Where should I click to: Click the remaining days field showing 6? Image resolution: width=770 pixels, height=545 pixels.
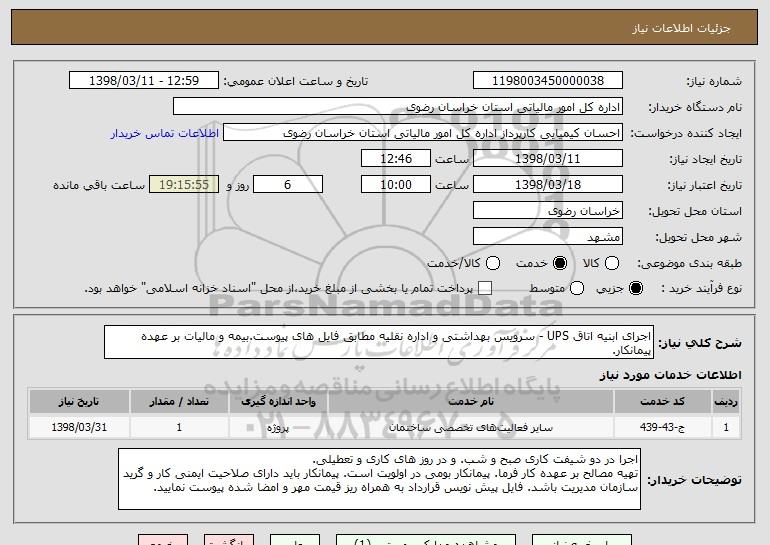coord(288,185)
